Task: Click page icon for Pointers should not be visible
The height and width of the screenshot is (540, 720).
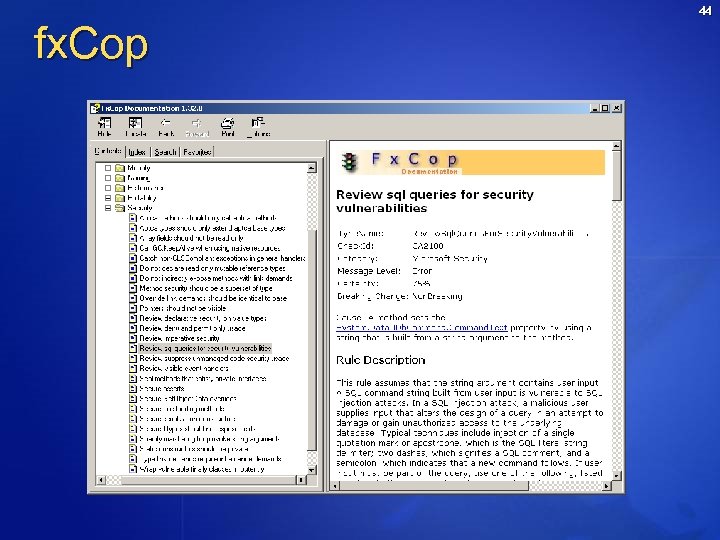Action: point(133,308)
